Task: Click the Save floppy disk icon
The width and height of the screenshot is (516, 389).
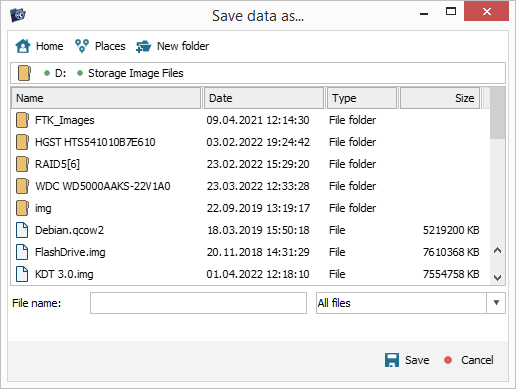Action: [x=392, y=360]
